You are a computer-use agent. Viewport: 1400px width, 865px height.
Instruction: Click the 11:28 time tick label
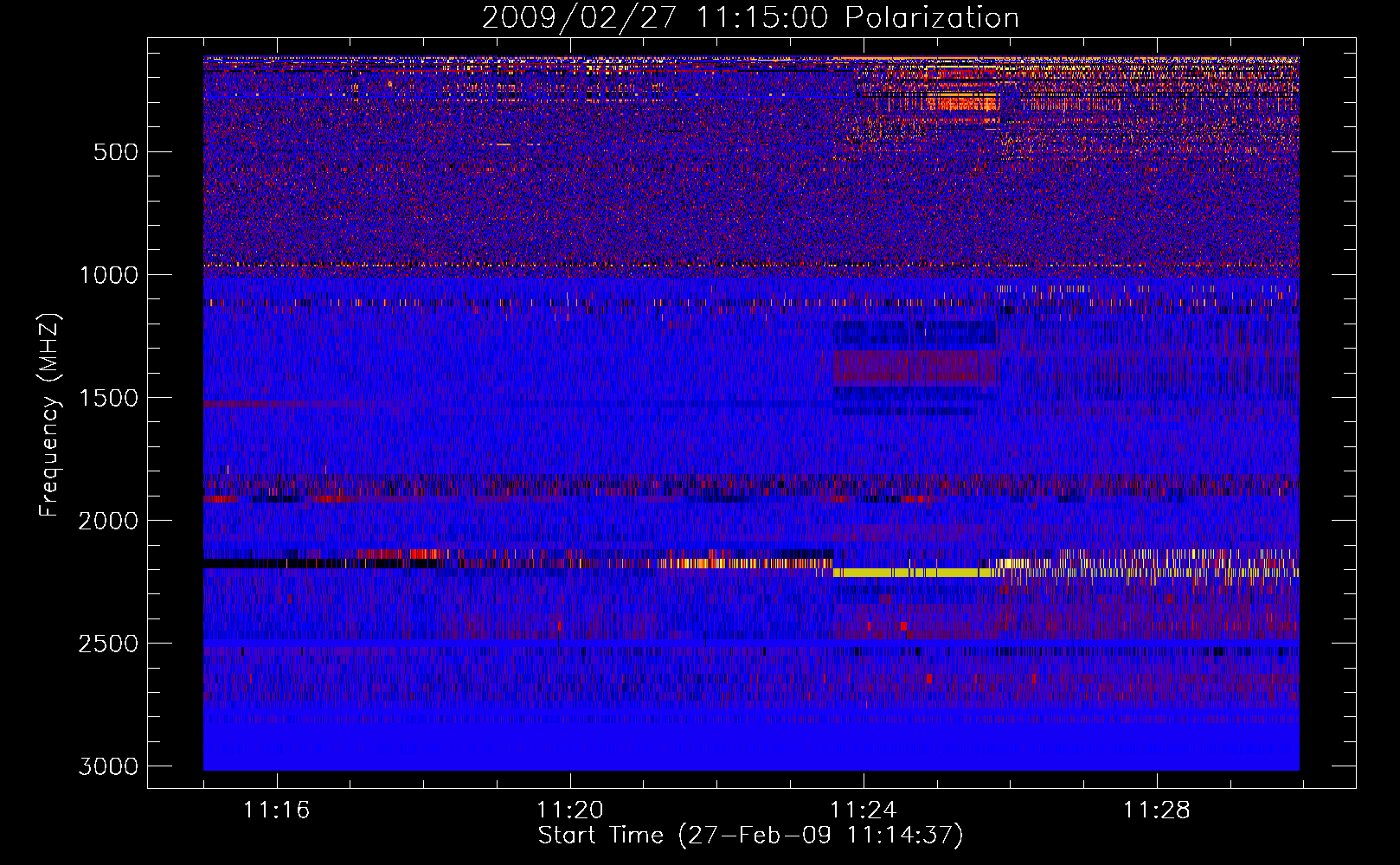tap(1157, 811)
